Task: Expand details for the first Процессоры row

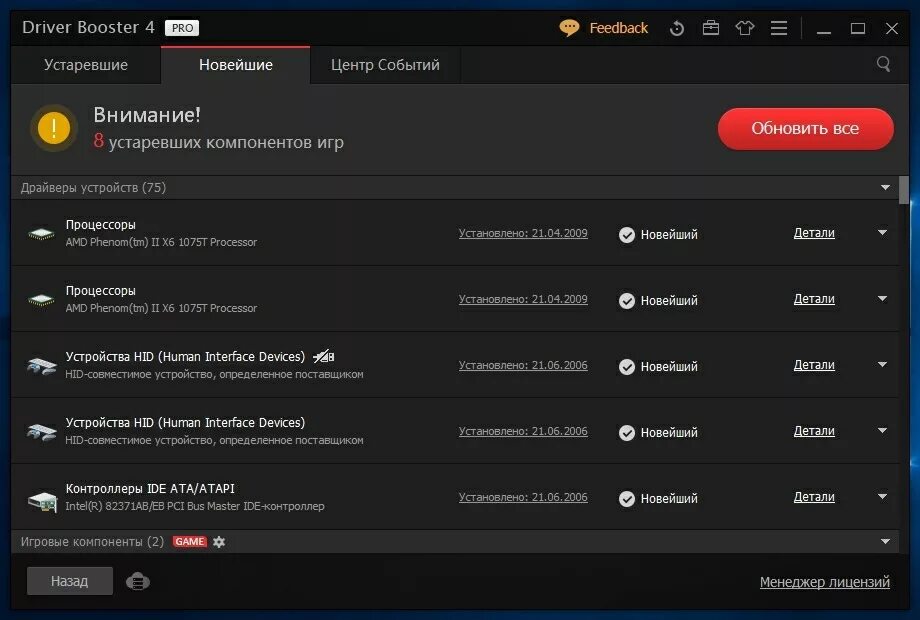Action: click(881, 233)
